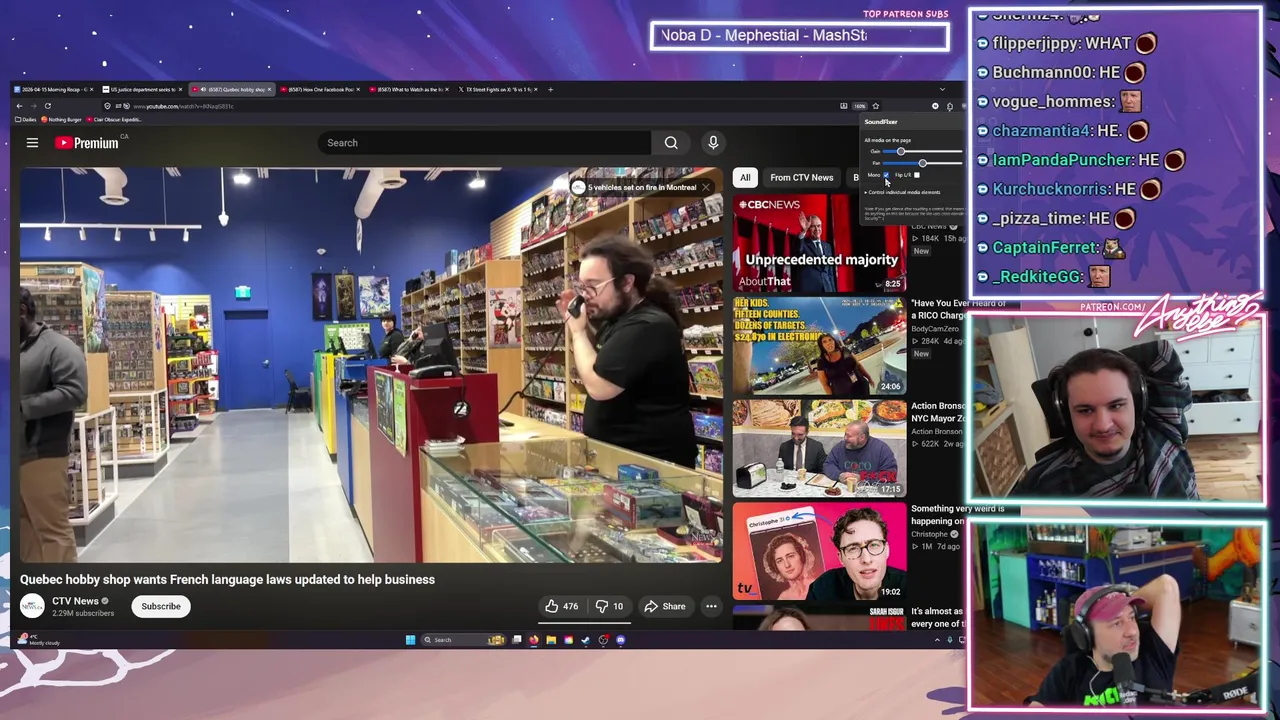
Task: Open the Windows Start menu
Action: (410, 640)
